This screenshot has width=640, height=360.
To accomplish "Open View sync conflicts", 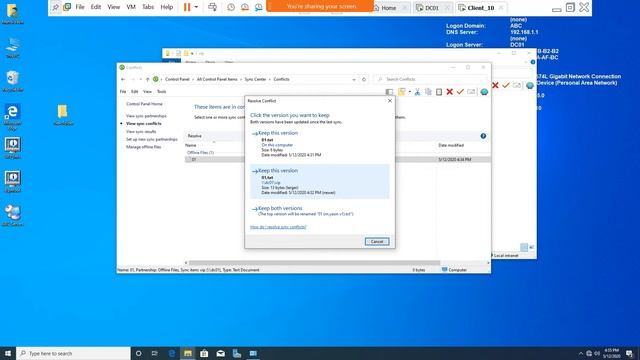I will point(144,123).
